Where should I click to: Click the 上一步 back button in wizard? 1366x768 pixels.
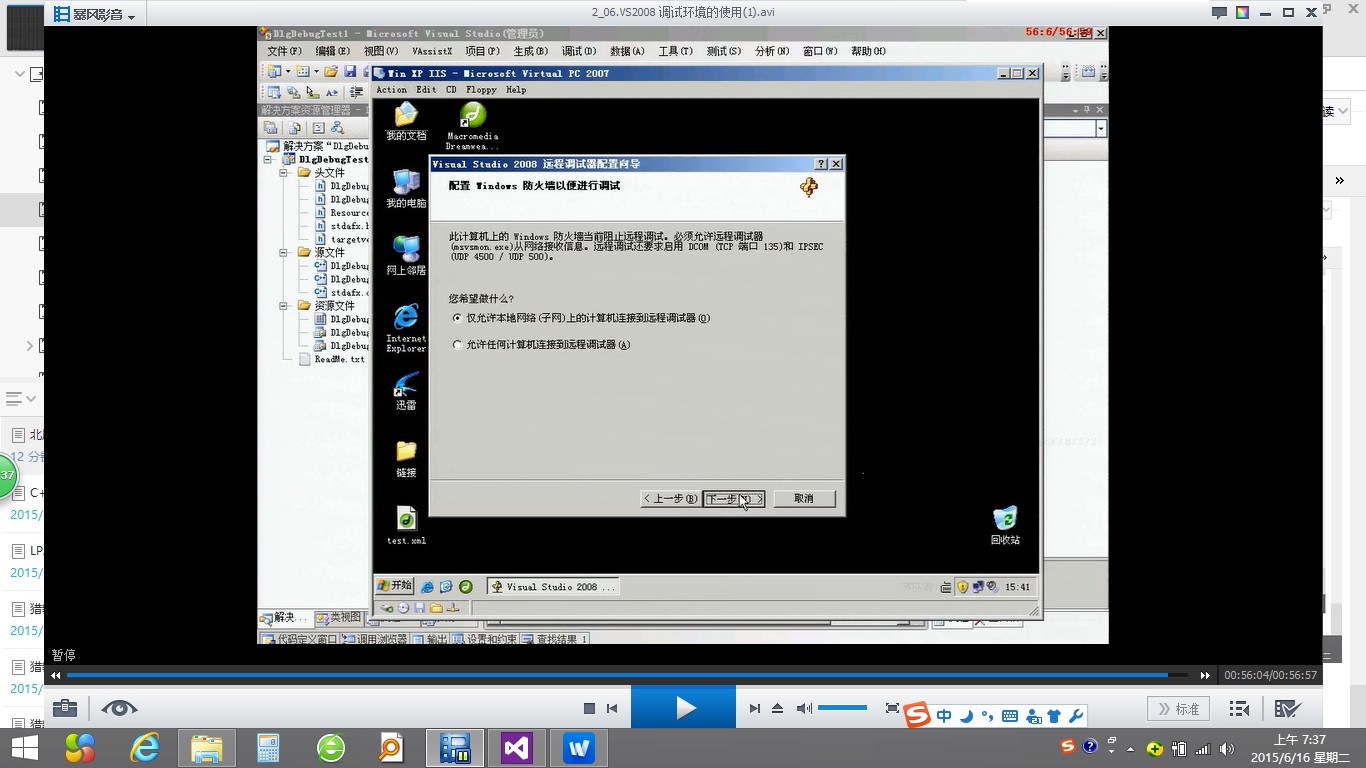[x=669, y=498]
